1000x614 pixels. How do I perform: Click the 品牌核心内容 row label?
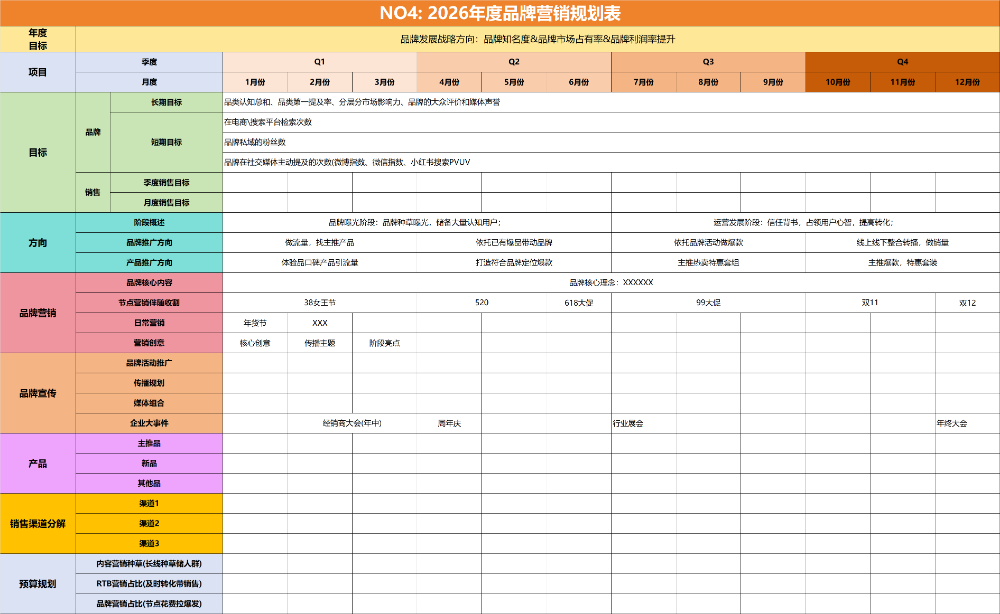click(149, 282)
